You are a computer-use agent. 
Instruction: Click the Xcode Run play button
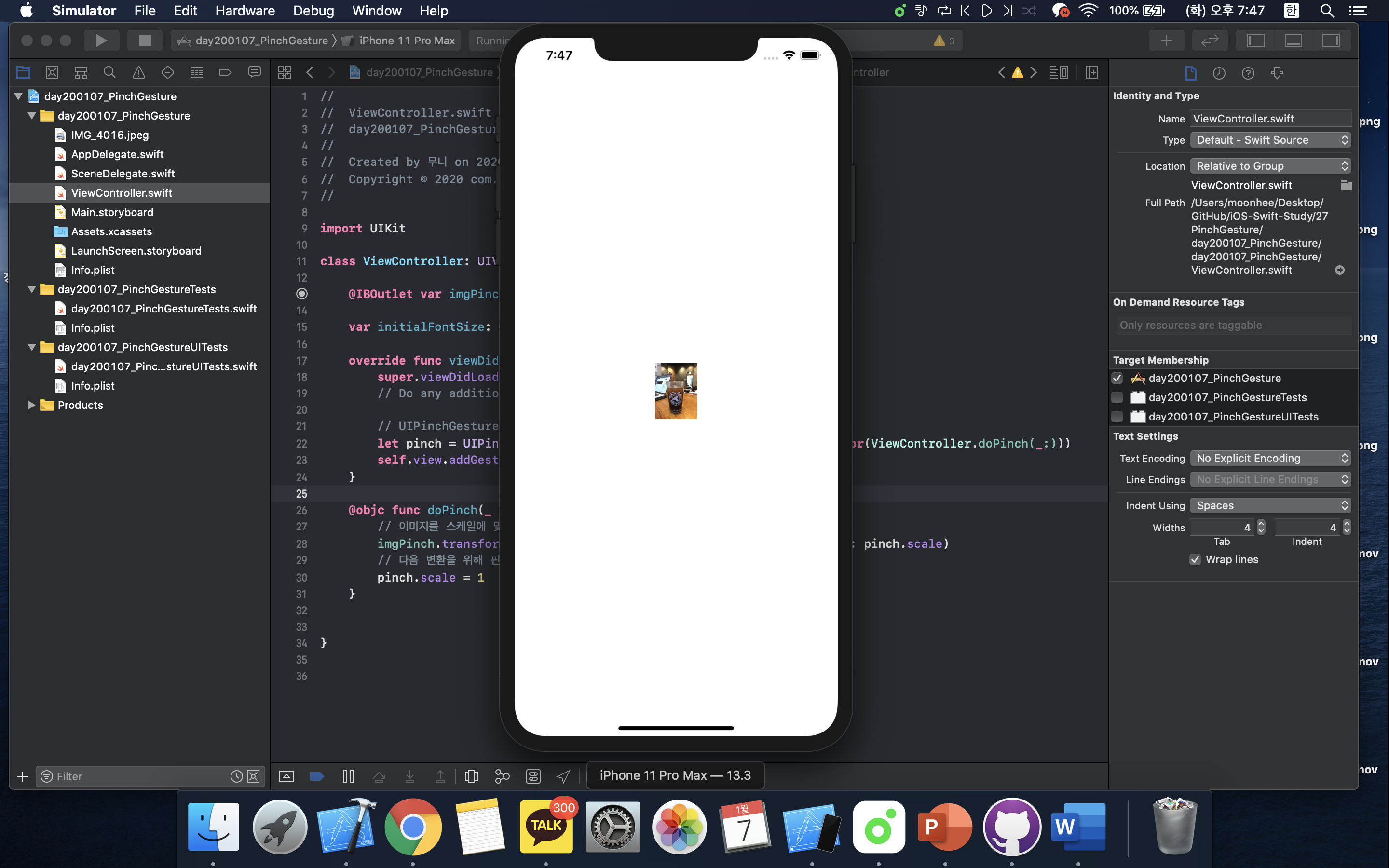tap(101, 40)
